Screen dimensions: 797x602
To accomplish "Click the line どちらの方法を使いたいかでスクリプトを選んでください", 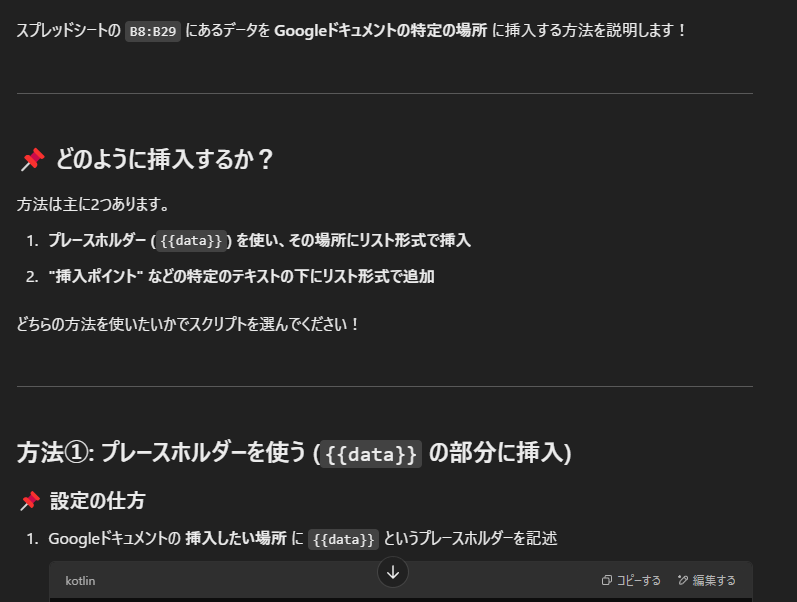I will click(188, 324).
